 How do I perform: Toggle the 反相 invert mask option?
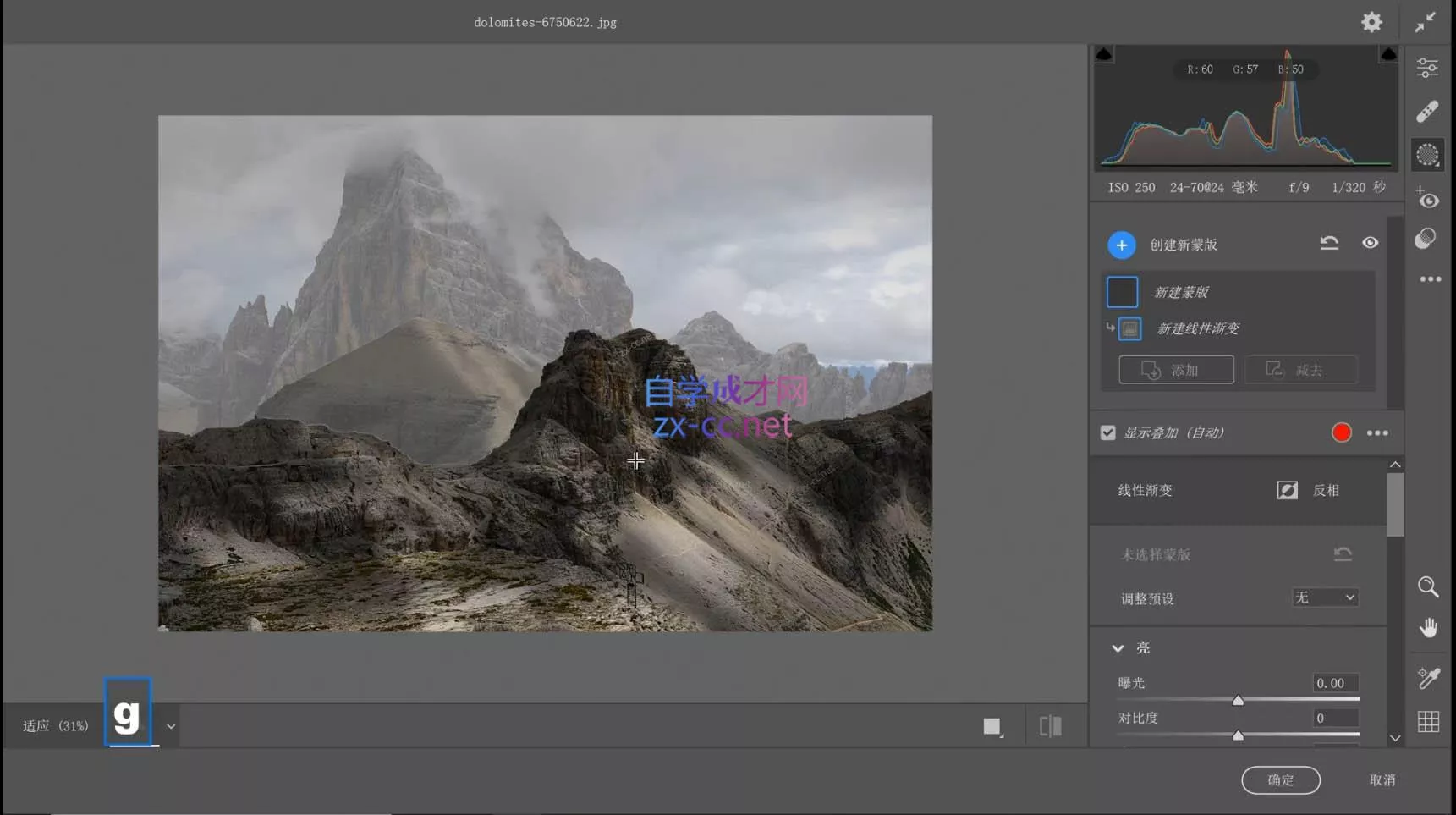click(x=1287, y=490)
